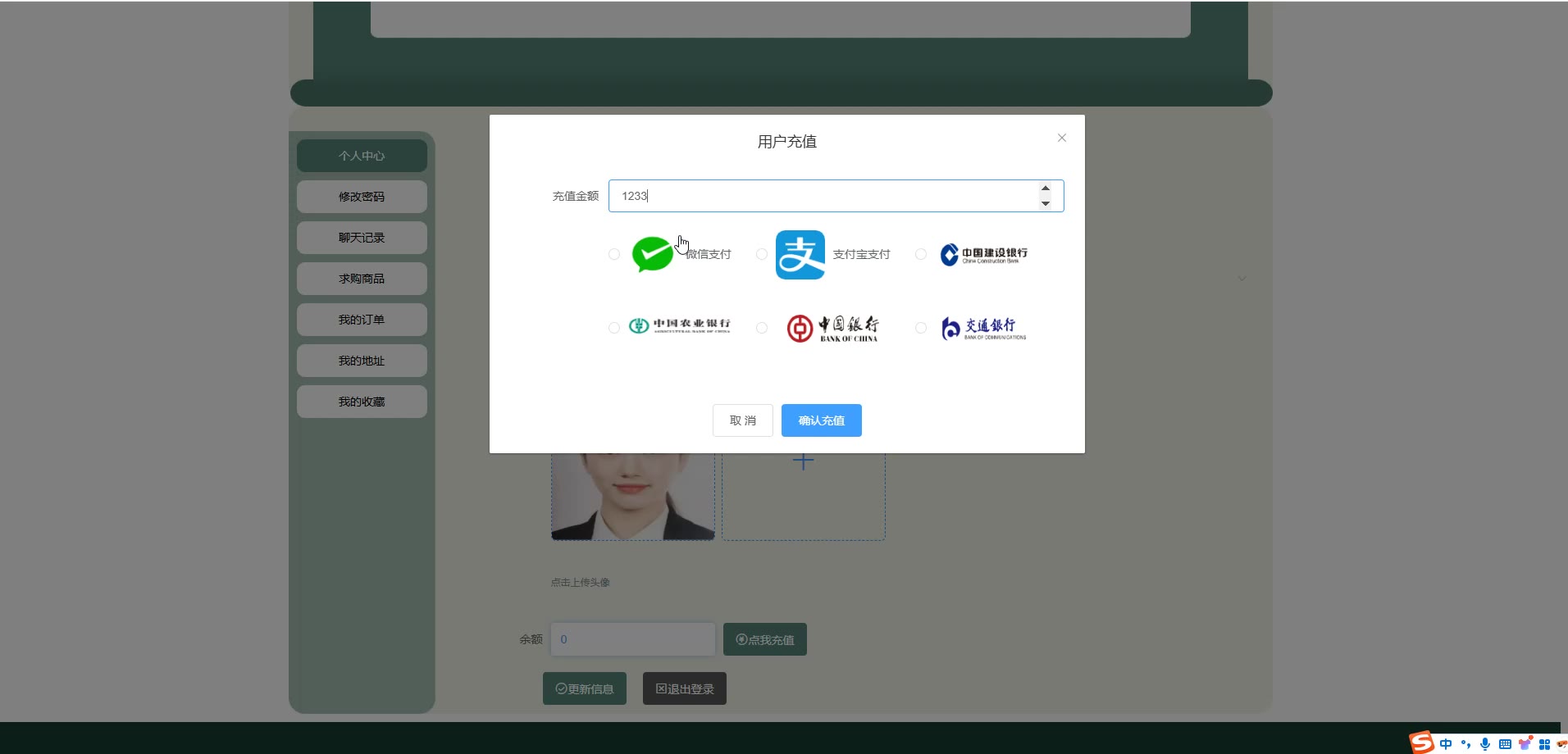This screenshot has height=754, width=1568.
Task: Expand the dropdown chevron behind the dialog
Action: [1242, 279]
